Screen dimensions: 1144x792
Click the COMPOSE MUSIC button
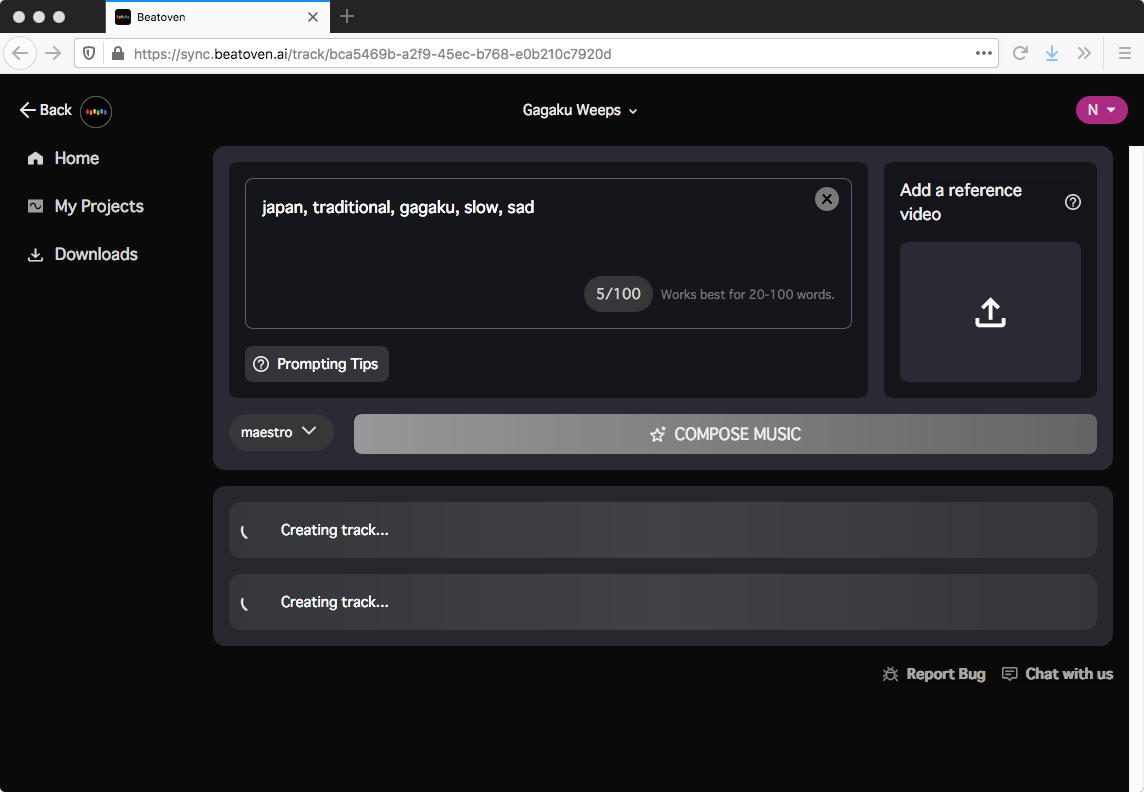point(724,434)
